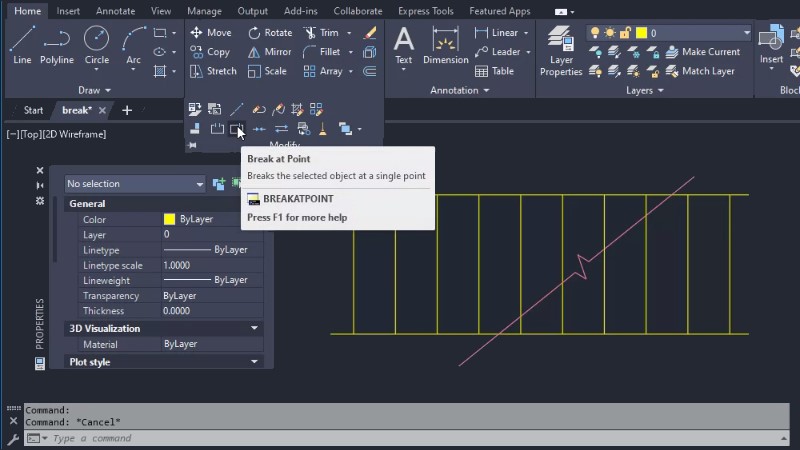This screenshot has height=450, width=800.
Task: Toggle layer 0 on/off lightbulb
Action: (x=595, y=33)
